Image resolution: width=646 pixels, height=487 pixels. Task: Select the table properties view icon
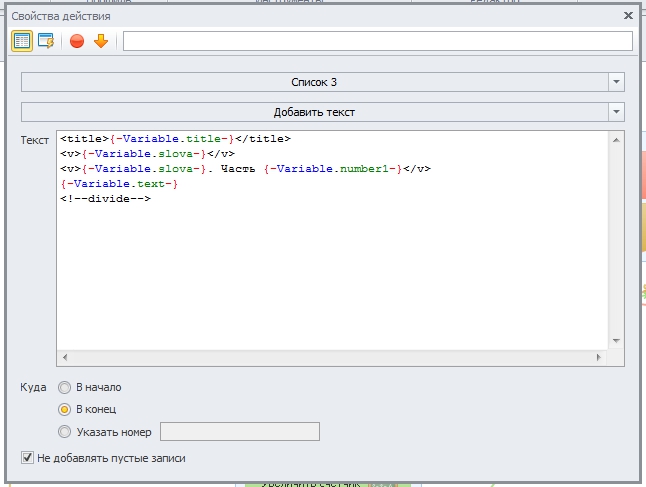click(22, 41)
